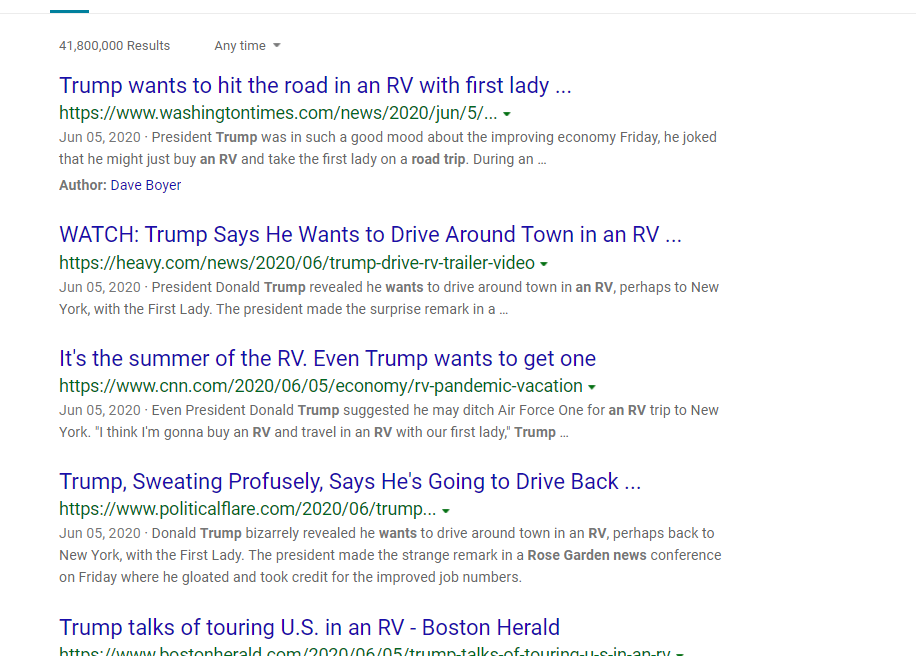
Task: Expand the politicalflare.com URL dropdown arrow
Action: point(446,511)
